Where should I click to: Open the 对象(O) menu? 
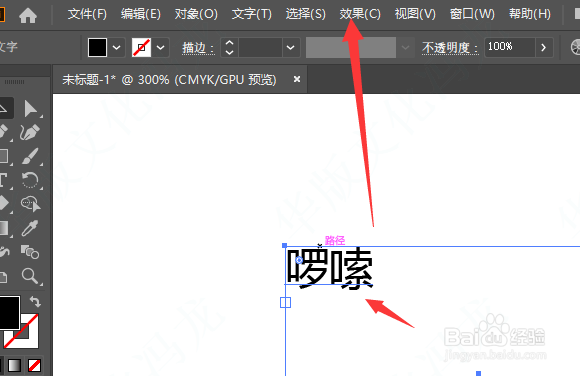click(196, 14)
